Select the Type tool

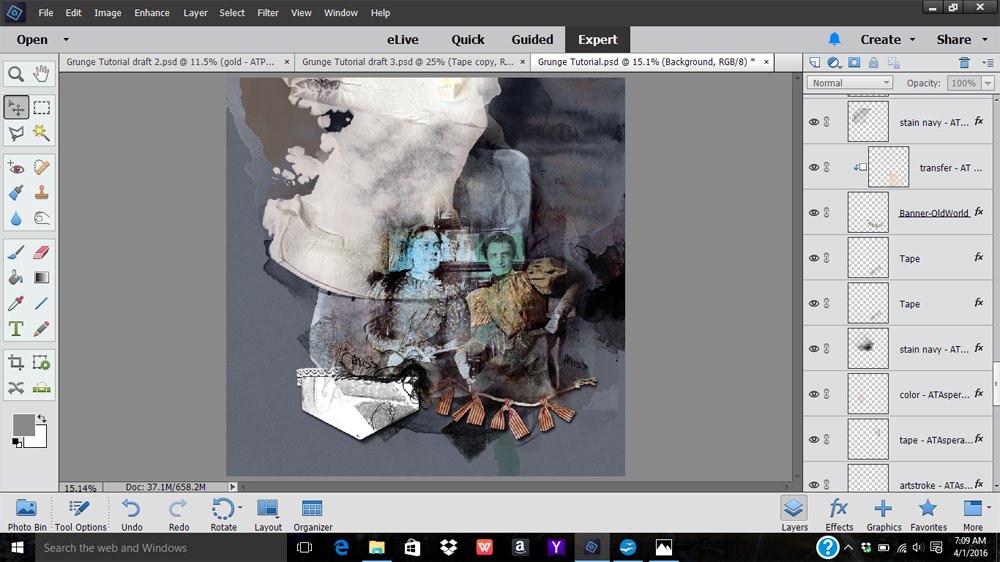pyautogui.click(x=16, y=329)
